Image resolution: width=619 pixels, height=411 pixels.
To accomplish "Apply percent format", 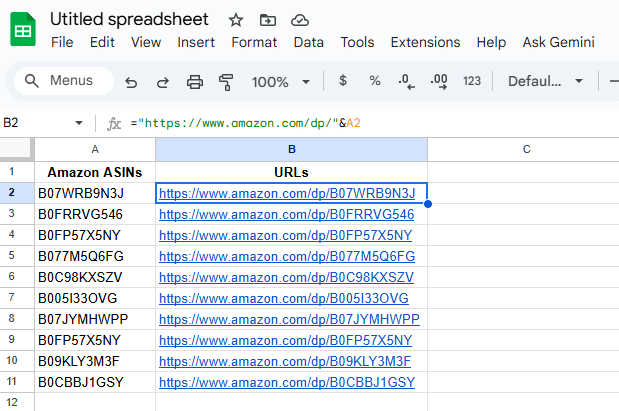I will (x=375, y=81).
